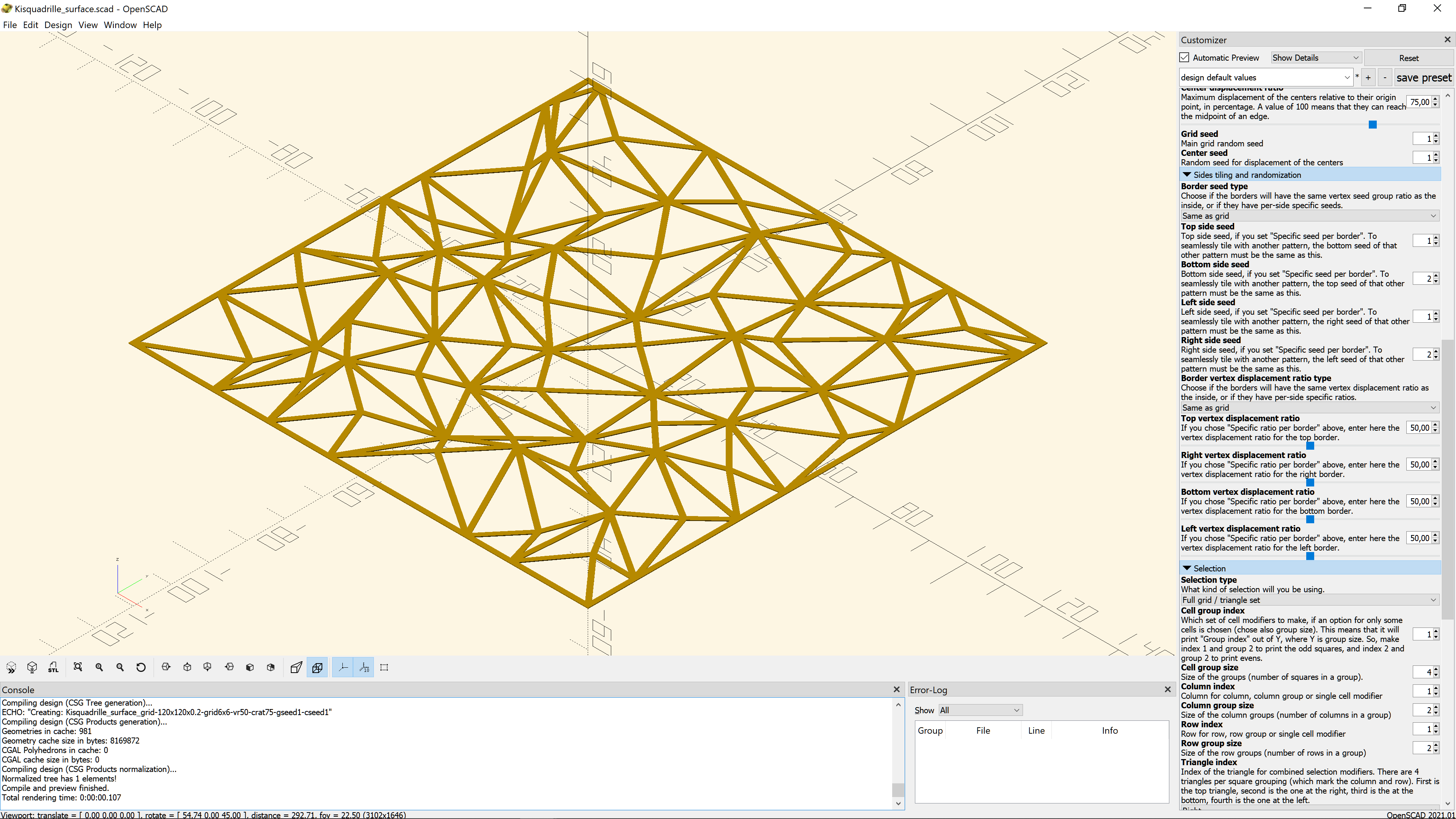
Task: Switch to top view of the model
Action: (187, 667)
